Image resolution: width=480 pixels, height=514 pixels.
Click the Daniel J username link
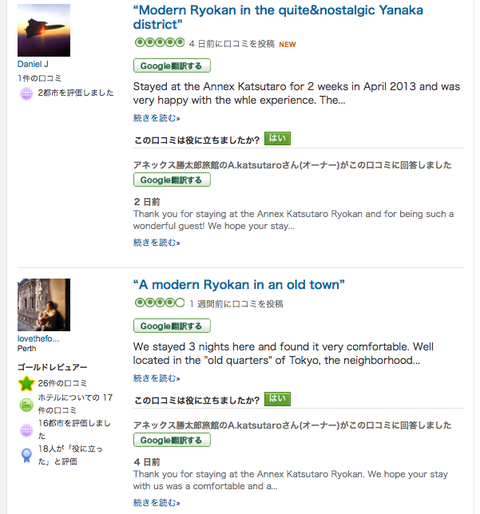pyautogui.click(x=33, y=64)
